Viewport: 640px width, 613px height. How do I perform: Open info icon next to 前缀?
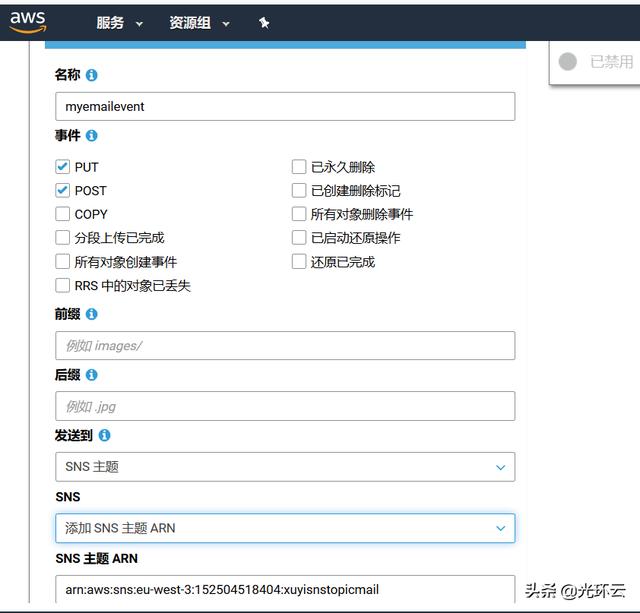click(91, 314)
